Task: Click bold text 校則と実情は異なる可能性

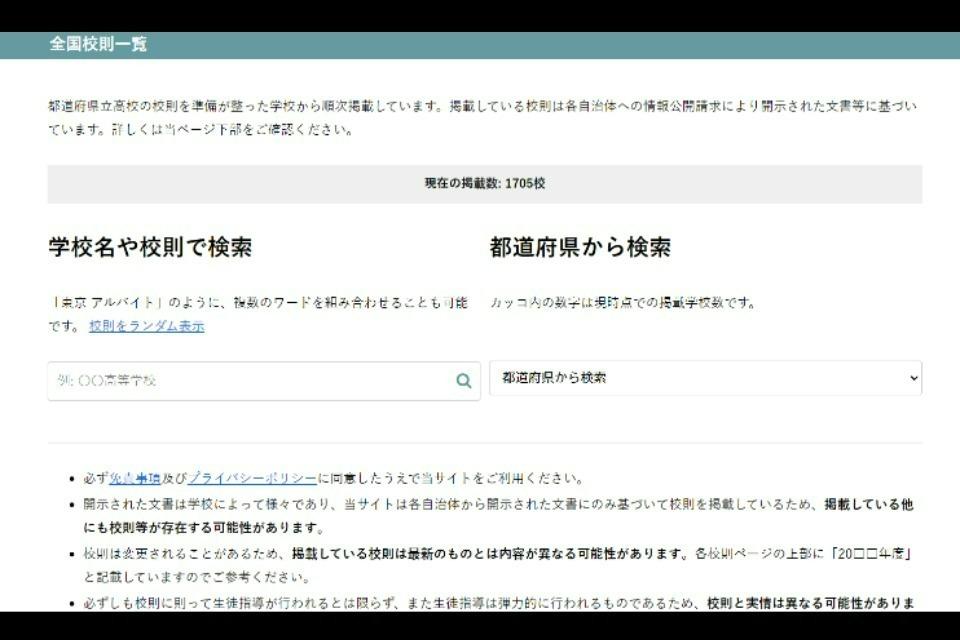Action: pyautogui.click(x=800, y=603)
